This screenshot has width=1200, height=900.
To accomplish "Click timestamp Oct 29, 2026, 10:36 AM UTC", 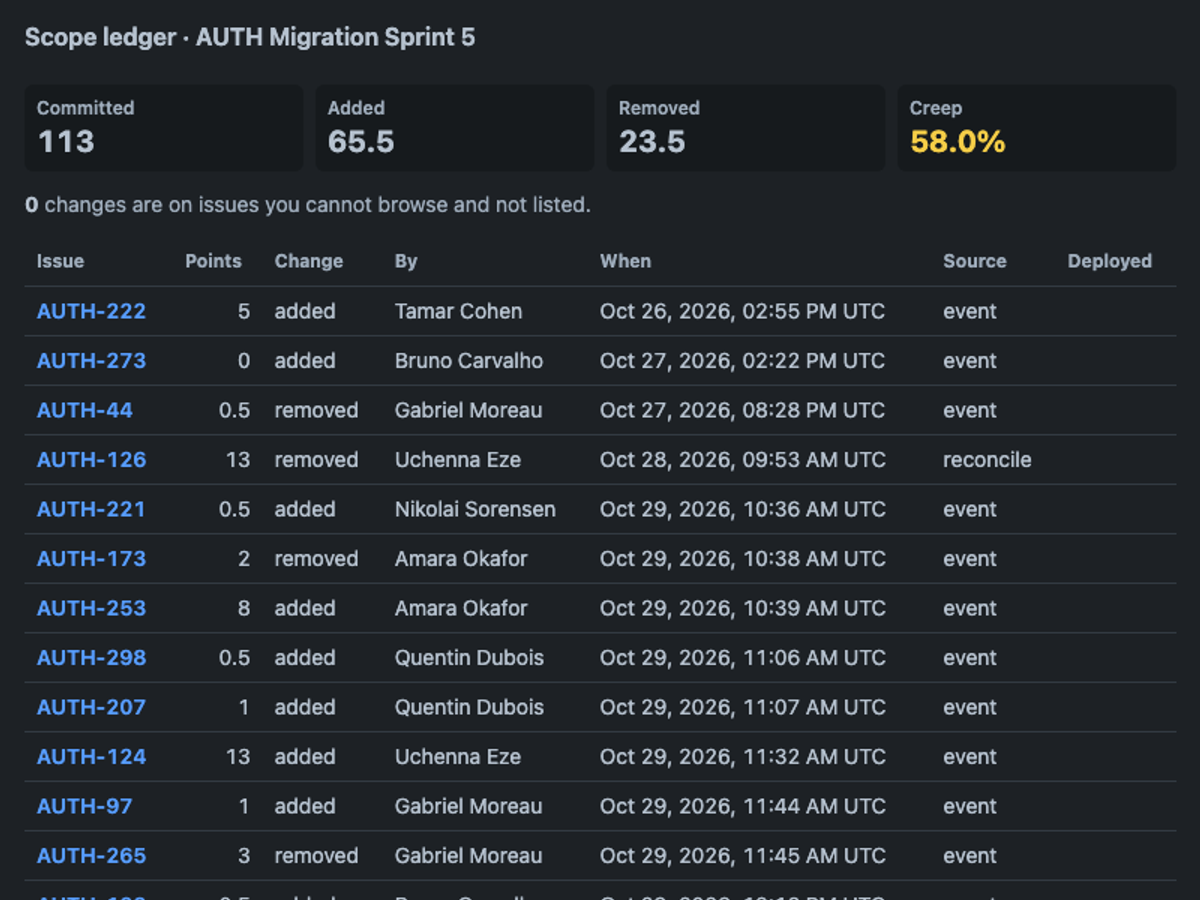I will point(743,509).
